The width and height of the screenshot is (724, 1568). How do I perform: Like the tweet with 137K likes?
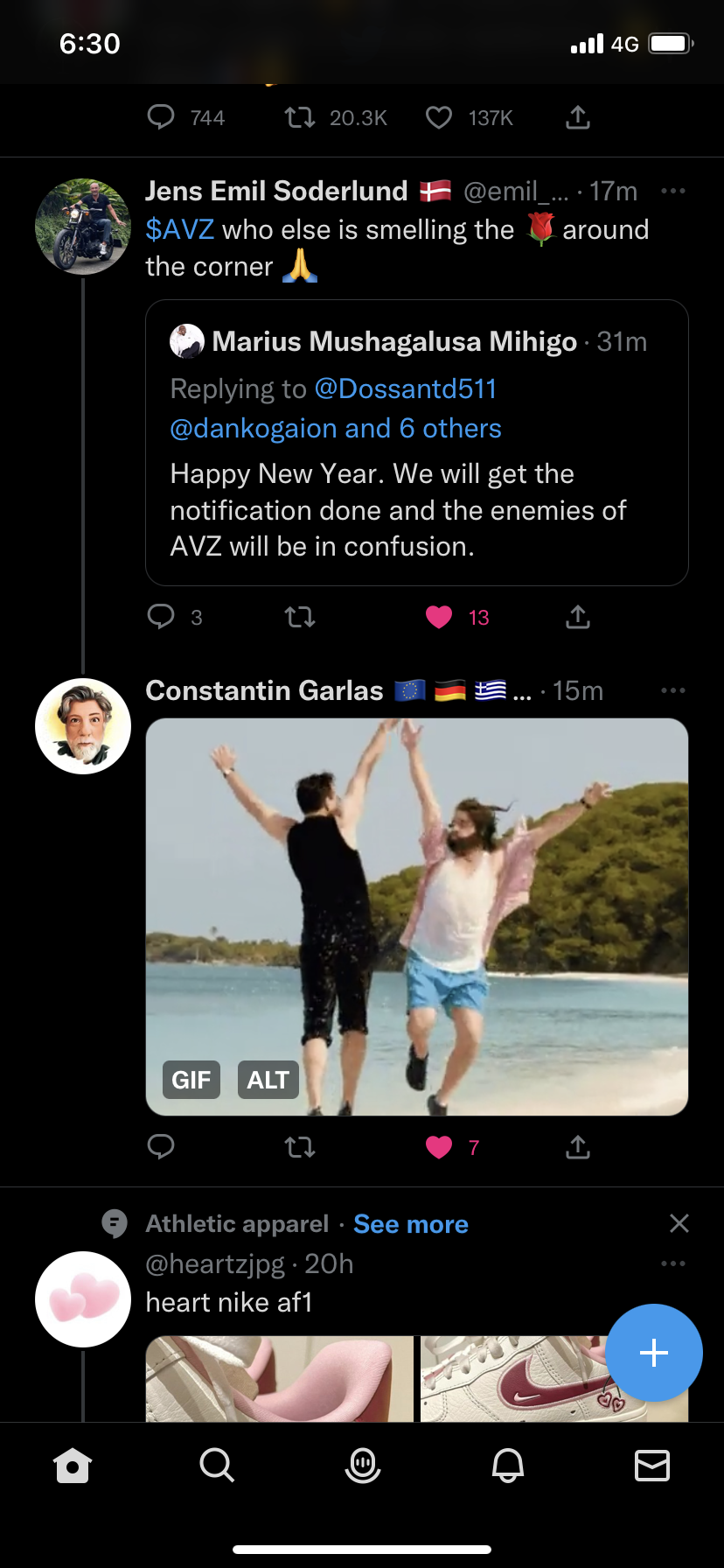coord(439,118)
